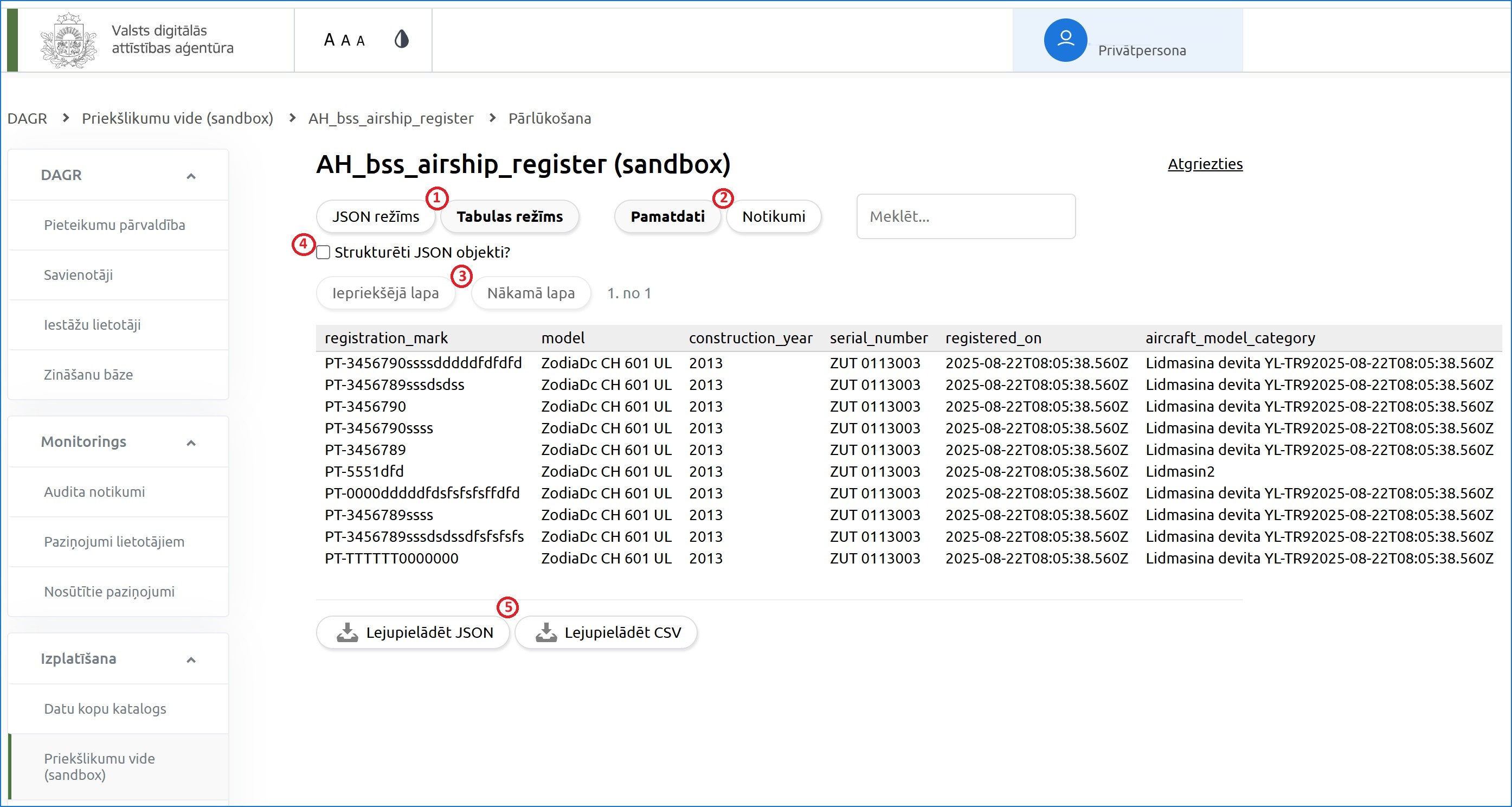This screenshot has width=1512, height=807.
Task: Select cell PT-3456789sssdsdssdfsfsfsfs
Action: tap(424, 537)
